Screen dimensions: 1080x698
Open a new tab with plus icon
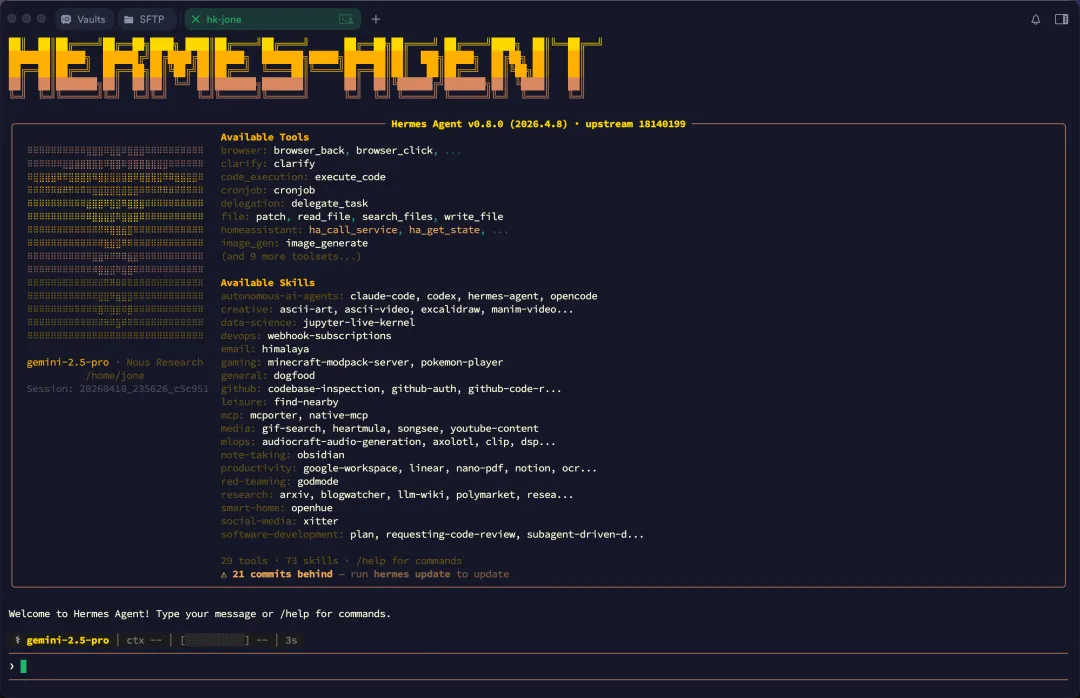point(375,19)
